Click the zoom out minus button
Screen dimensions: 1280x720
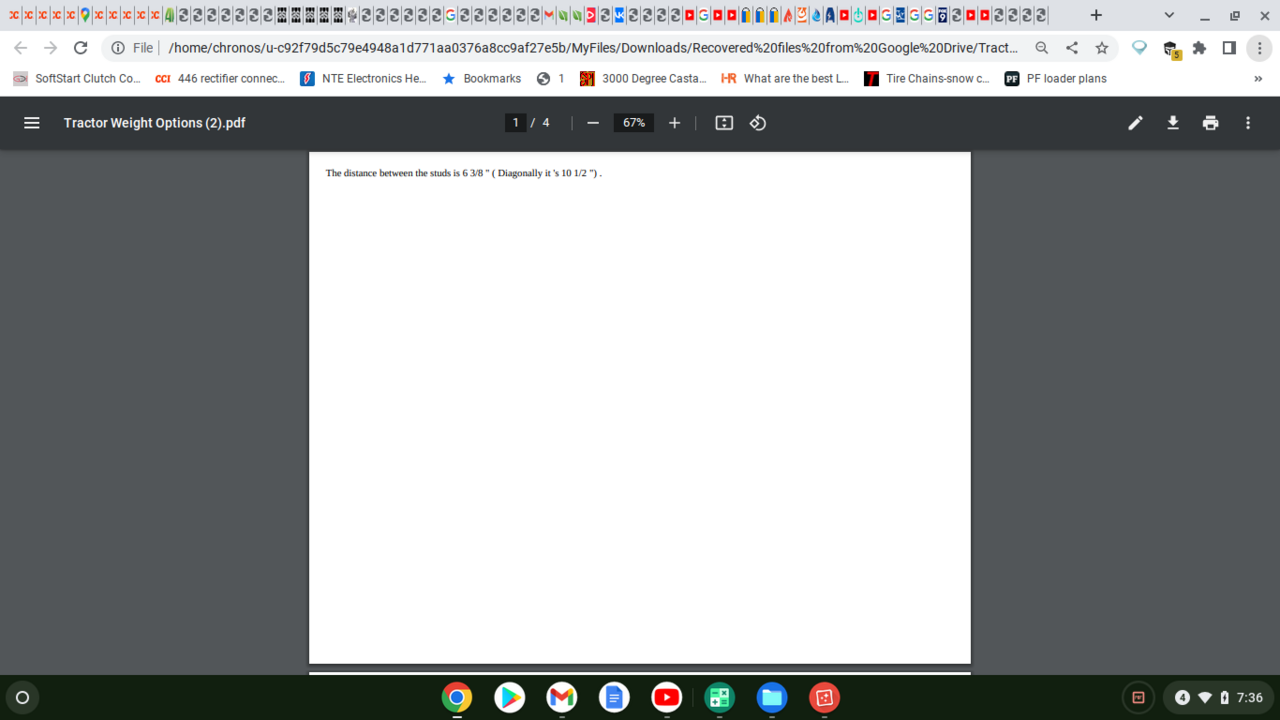pos(593,123)
